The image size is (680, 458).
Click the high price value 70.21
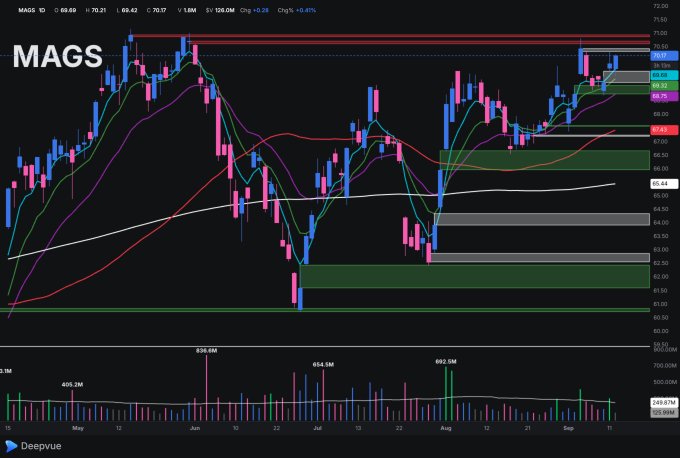pos(98,10)
